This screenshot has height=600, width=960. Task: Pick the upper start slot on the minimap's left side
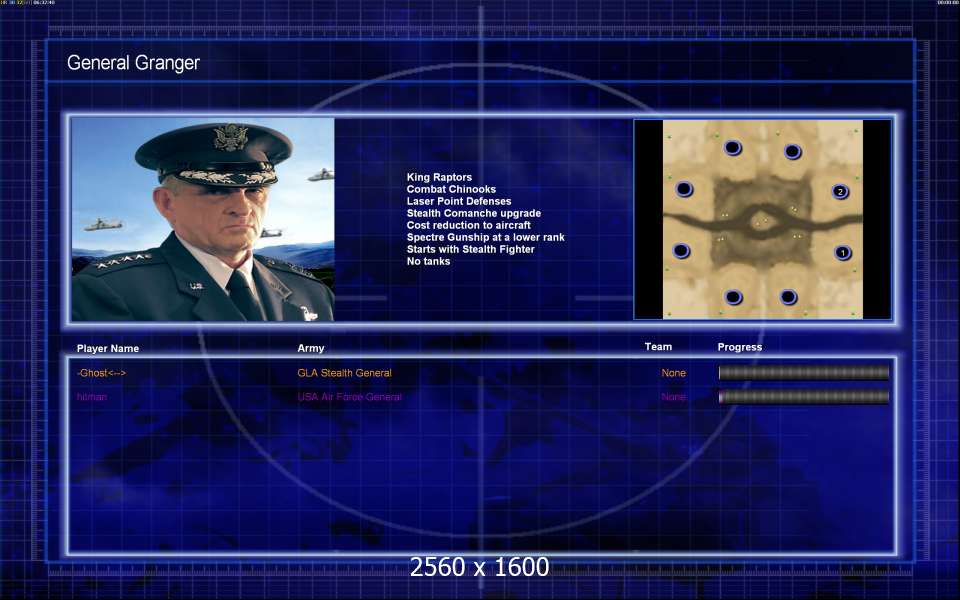pos(684,189)
